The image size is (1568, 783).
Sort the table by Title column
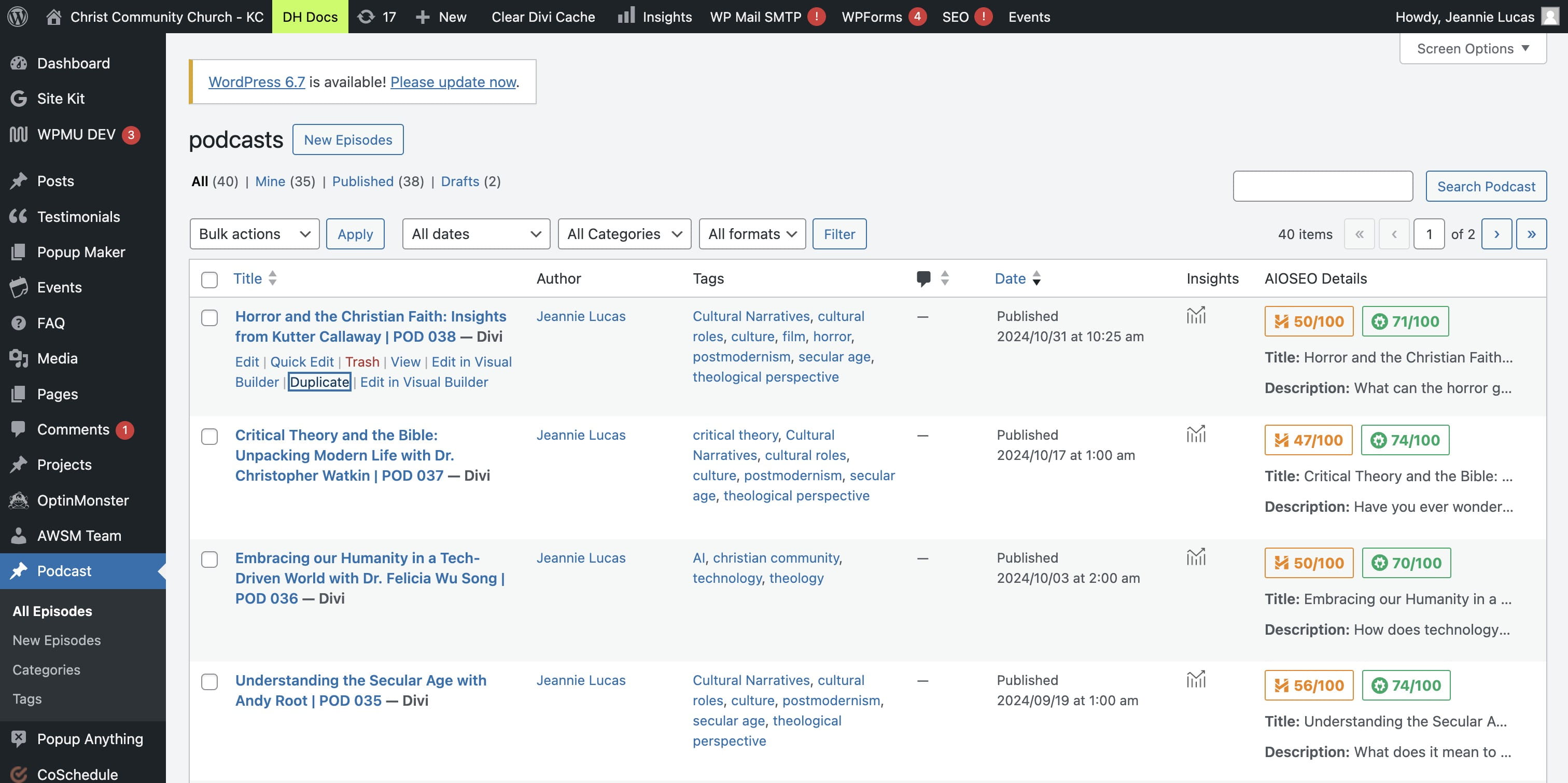pyautogui.click(x=255, y=278)
